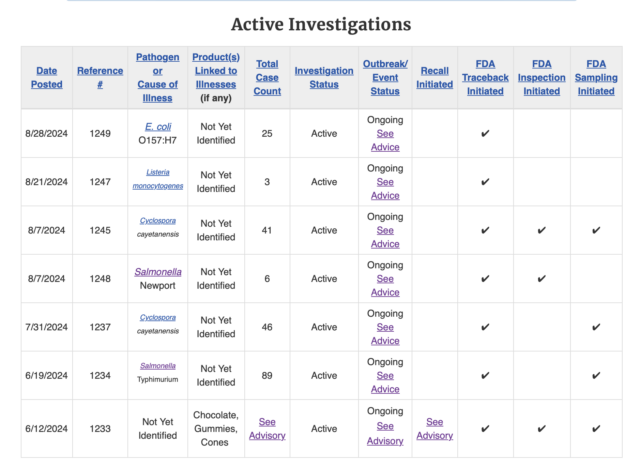Open See Advice for the E. coli investigation
Screen dimensions: 640x465
[x=385, y=140]
